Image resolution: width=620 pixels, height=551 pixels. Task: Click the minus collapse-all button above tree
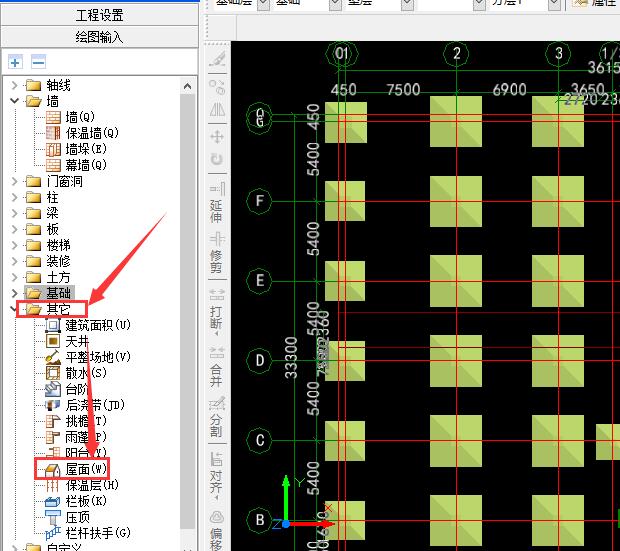[x=38, y=62]
